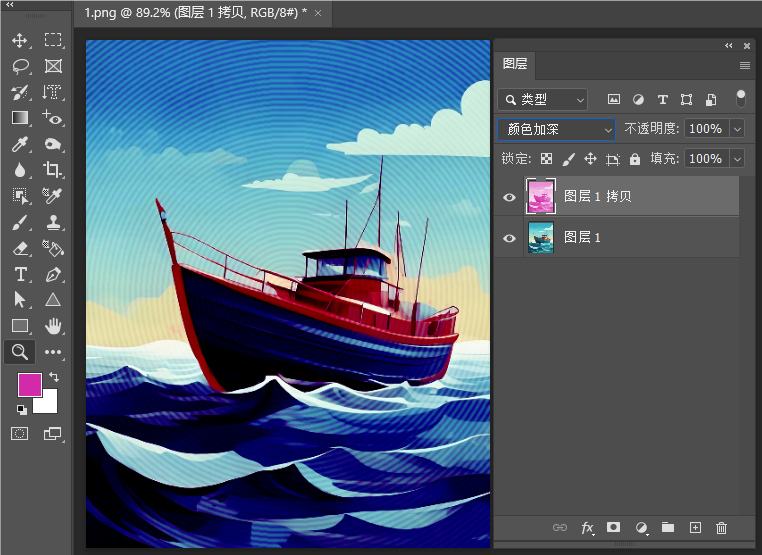The width and height of the screenshot is (762, 555).
Task: Toggle visibility of 图层 1 layer
Action: (509, 238)
